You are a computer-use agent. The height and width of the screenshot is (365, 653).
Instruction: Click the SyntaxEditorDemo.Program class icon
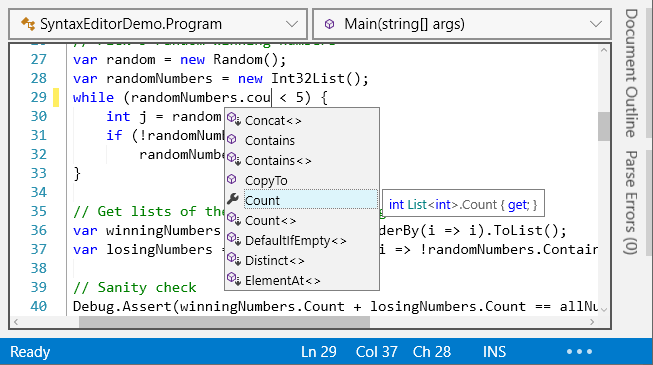point(28,24)
